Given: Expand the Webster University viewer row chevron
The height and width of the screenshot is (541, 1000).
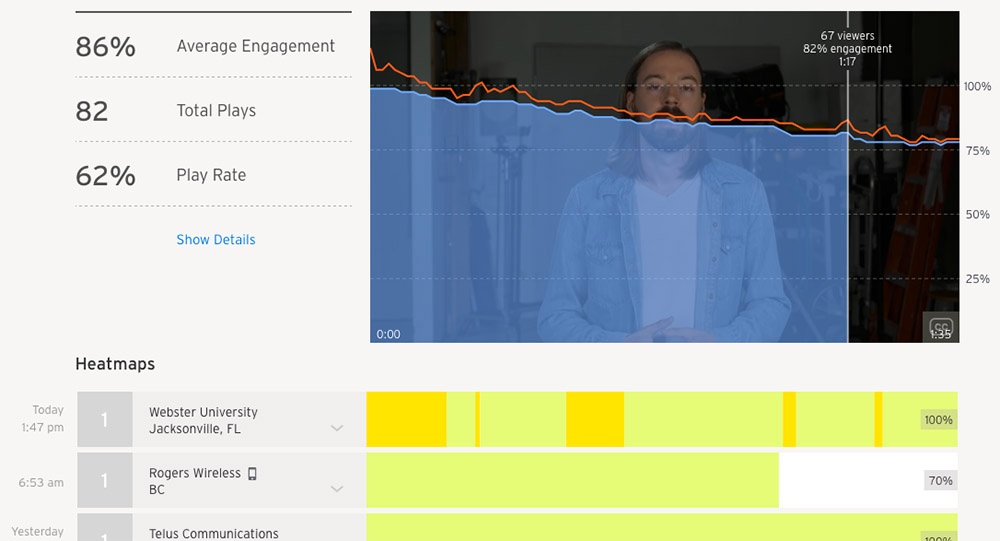Looking at the screenshot, I should click(337, 428).
